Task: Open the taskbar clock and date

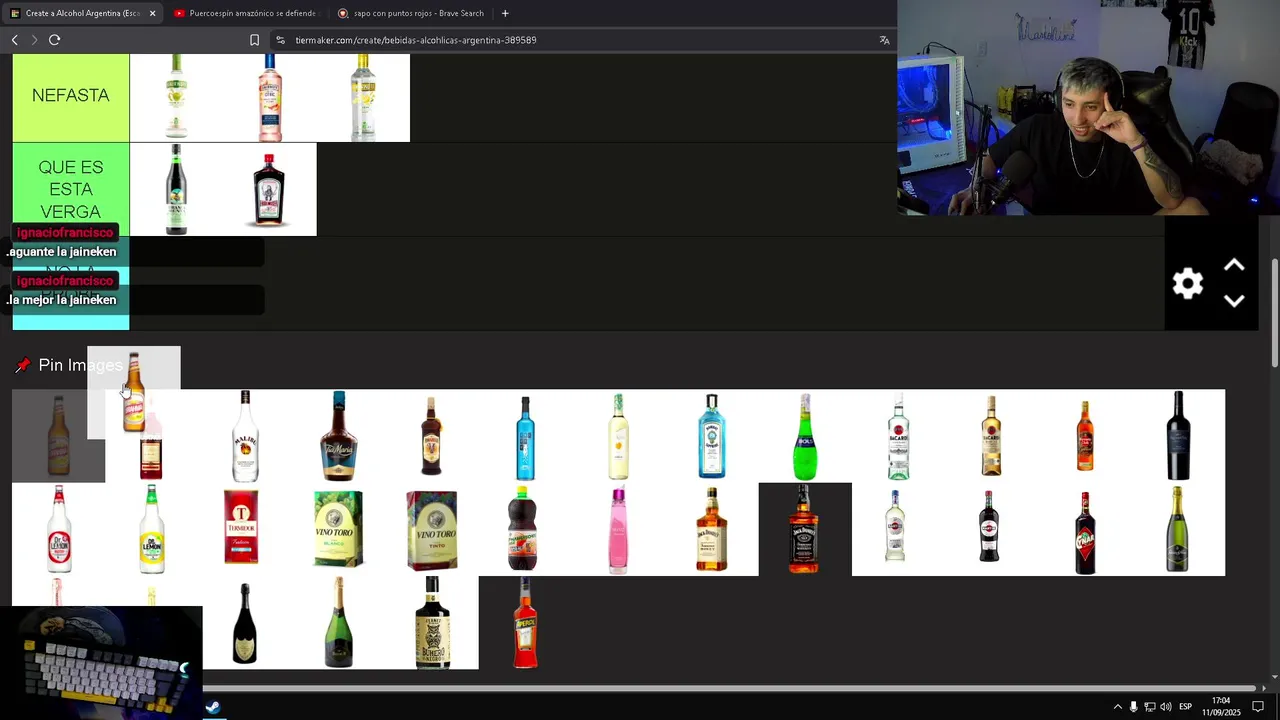Action: (x=1221, y=707)
